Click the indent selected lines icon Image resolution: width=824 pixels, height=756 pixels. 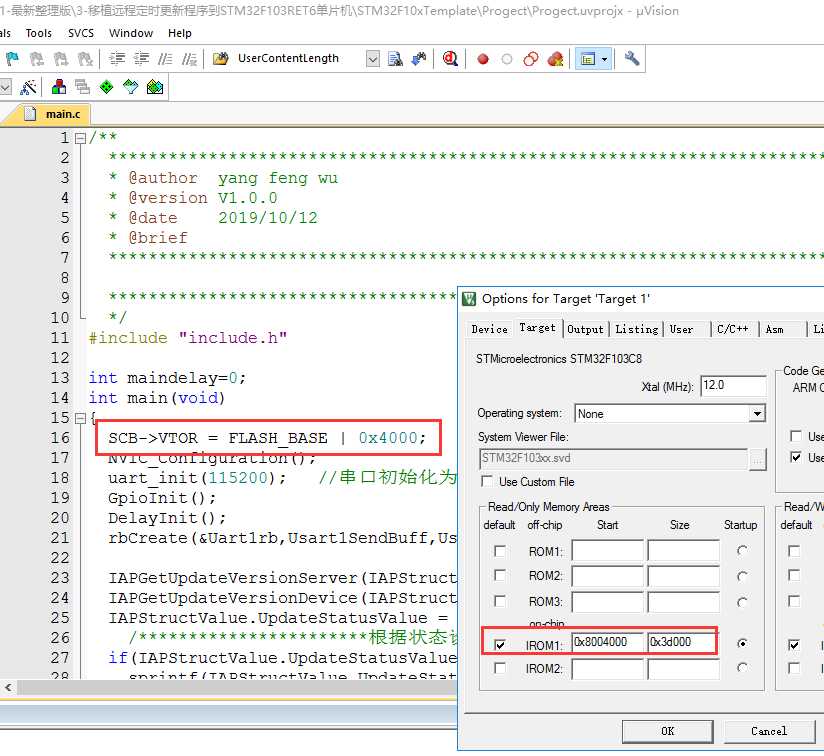coord(117,59)
